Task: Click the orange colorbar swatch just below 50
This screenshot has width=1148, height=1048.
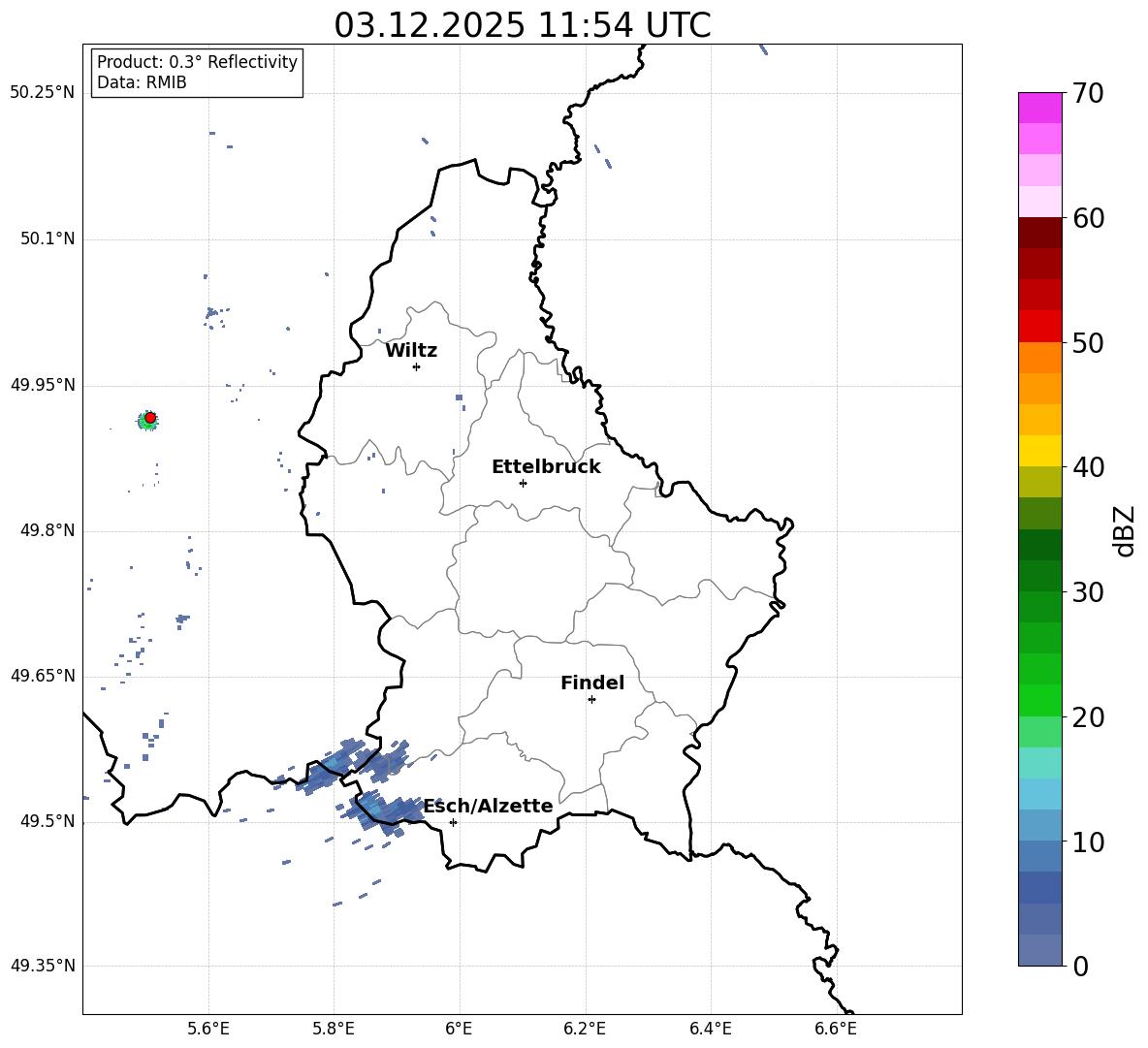Action: pyautogui.click(x=1039, y=358)
